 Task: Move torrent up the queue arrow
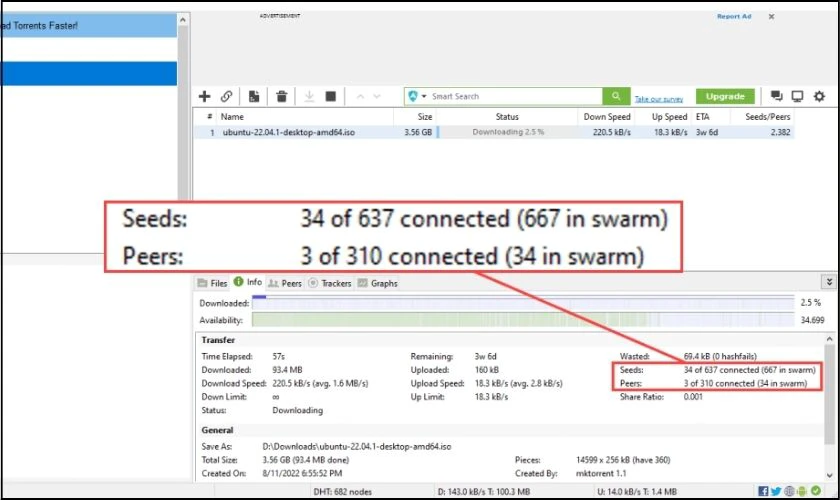pyautogui.click(x=360, y=96)
